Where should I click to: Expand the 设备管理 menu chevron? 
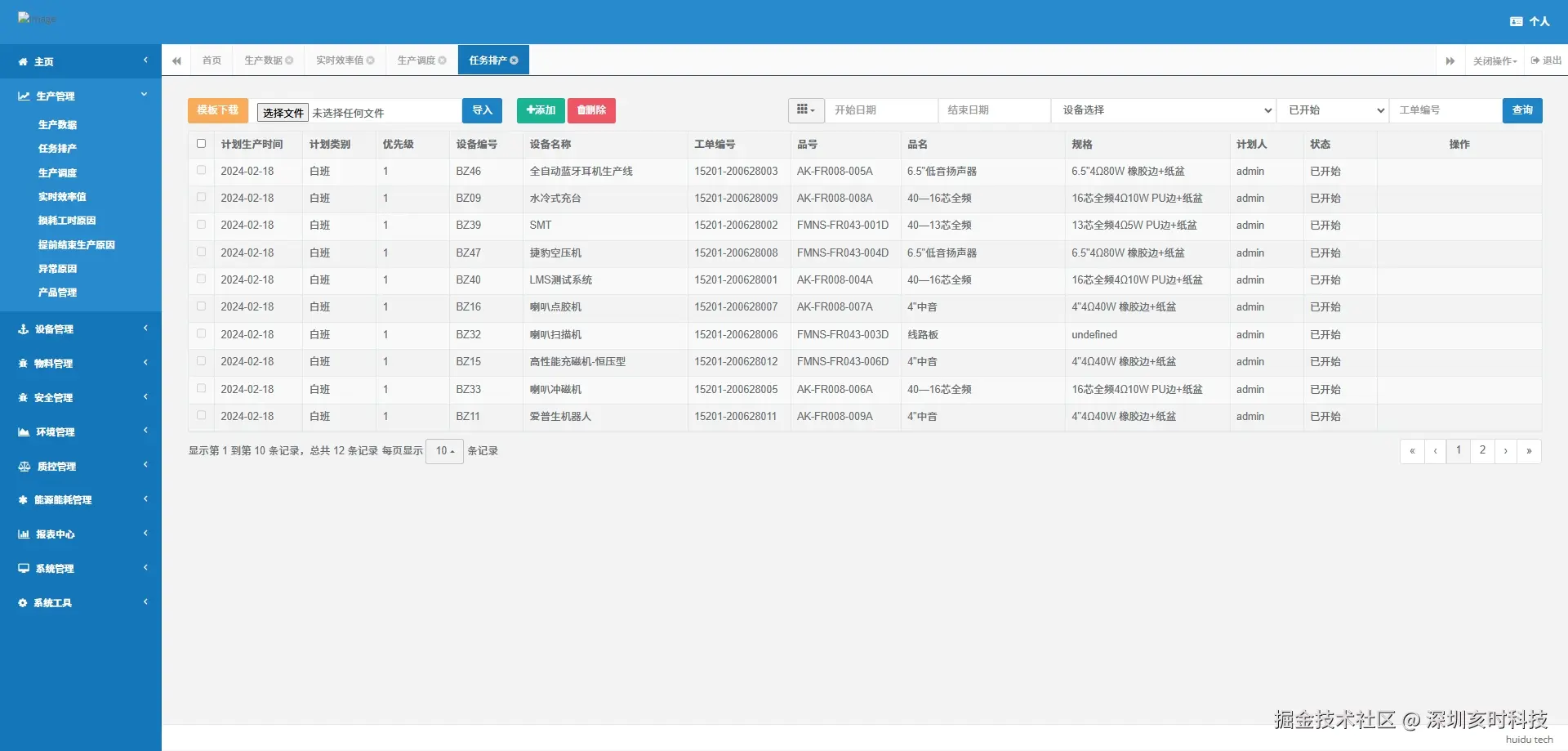pyautogui.click(x=145, y=328)
